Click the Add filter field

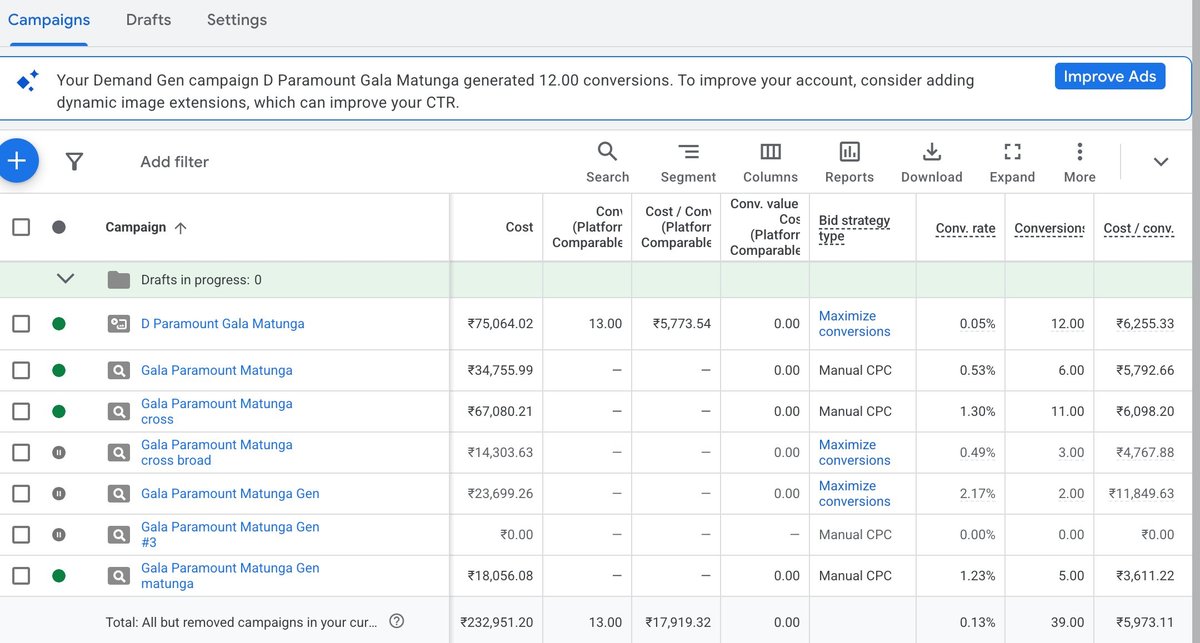(175, 162)
